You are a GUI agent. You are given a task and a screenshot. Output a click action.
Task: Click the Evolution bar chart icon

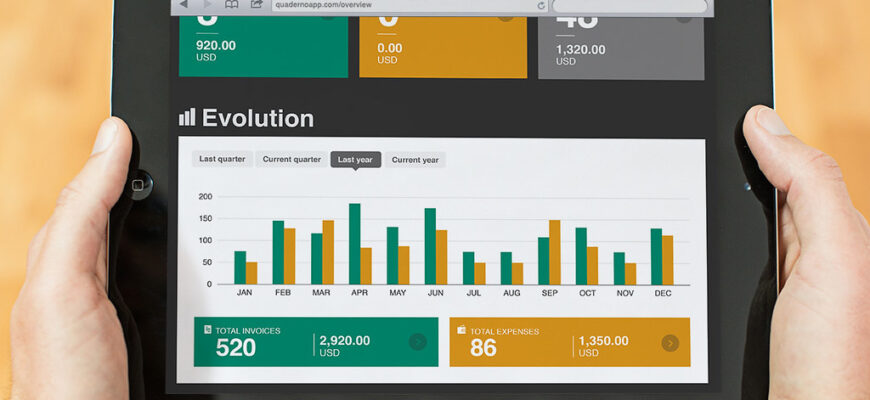(187, 118)
